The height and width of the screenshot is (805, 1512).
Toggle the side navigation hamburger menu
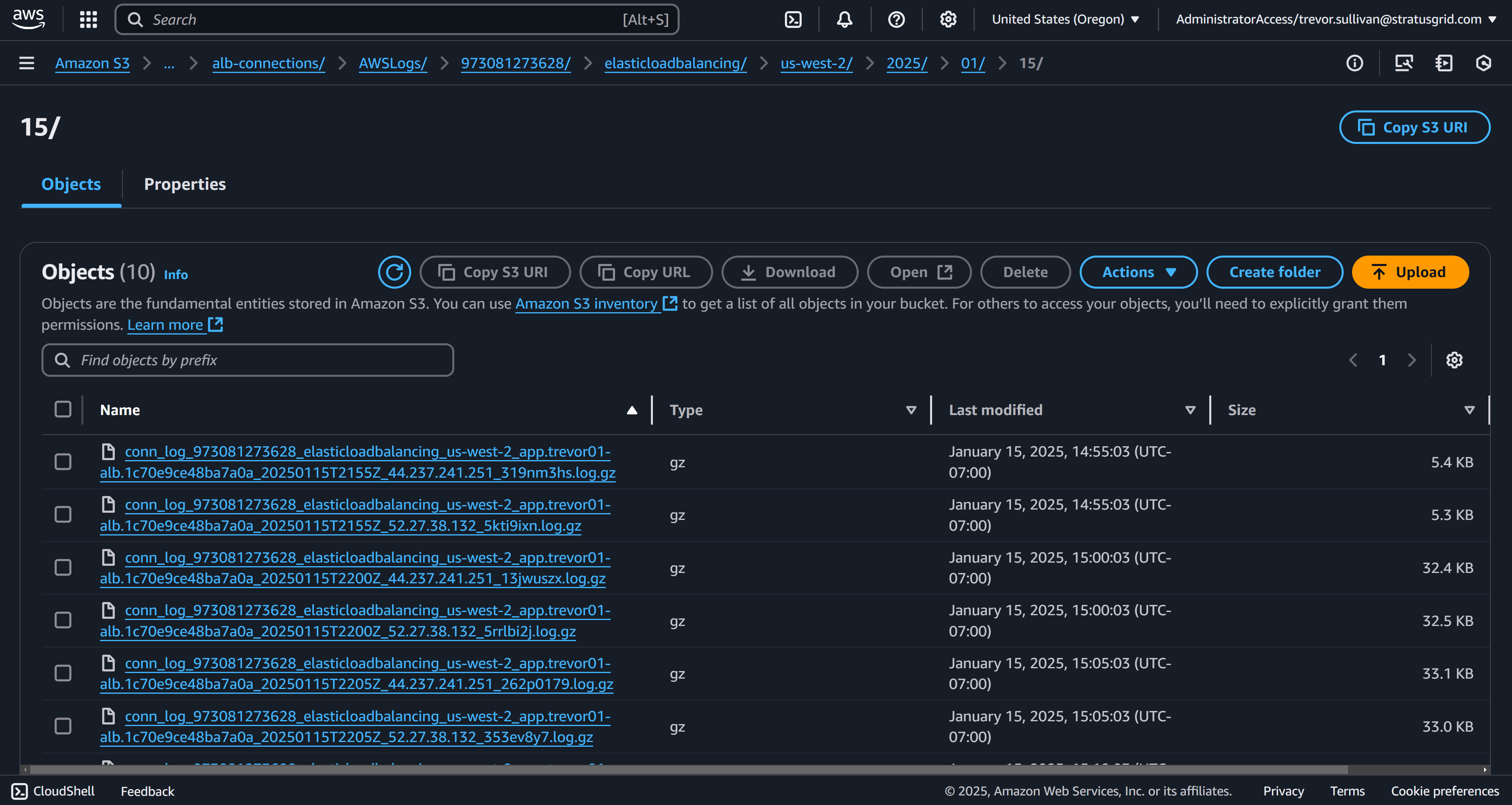26,63
